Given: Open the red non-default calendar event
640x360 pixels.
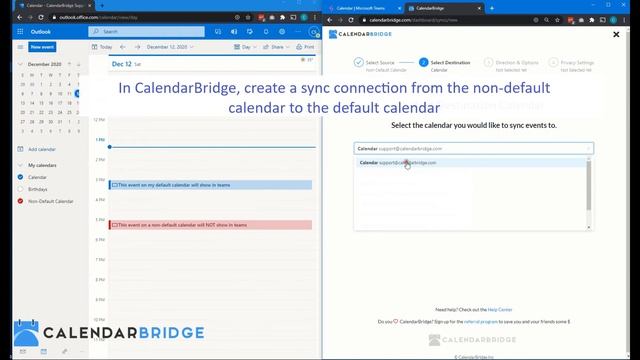Looking at the screenshot, I should click(x=210, y=225).
